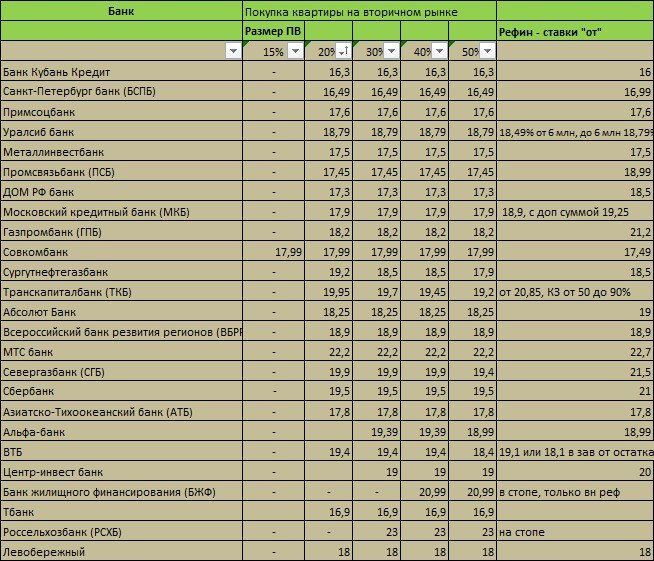Select Россельхозбанк note 'на стопе'
654x561 pixels.
tap(575, 532)
